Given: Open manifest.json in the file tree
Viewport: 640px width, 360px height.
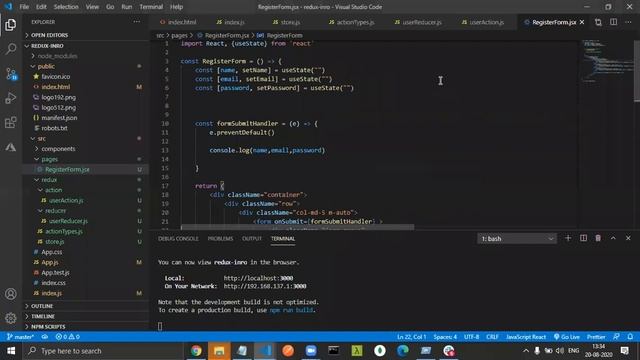Looking at the screenshot, I should point(86,118).
